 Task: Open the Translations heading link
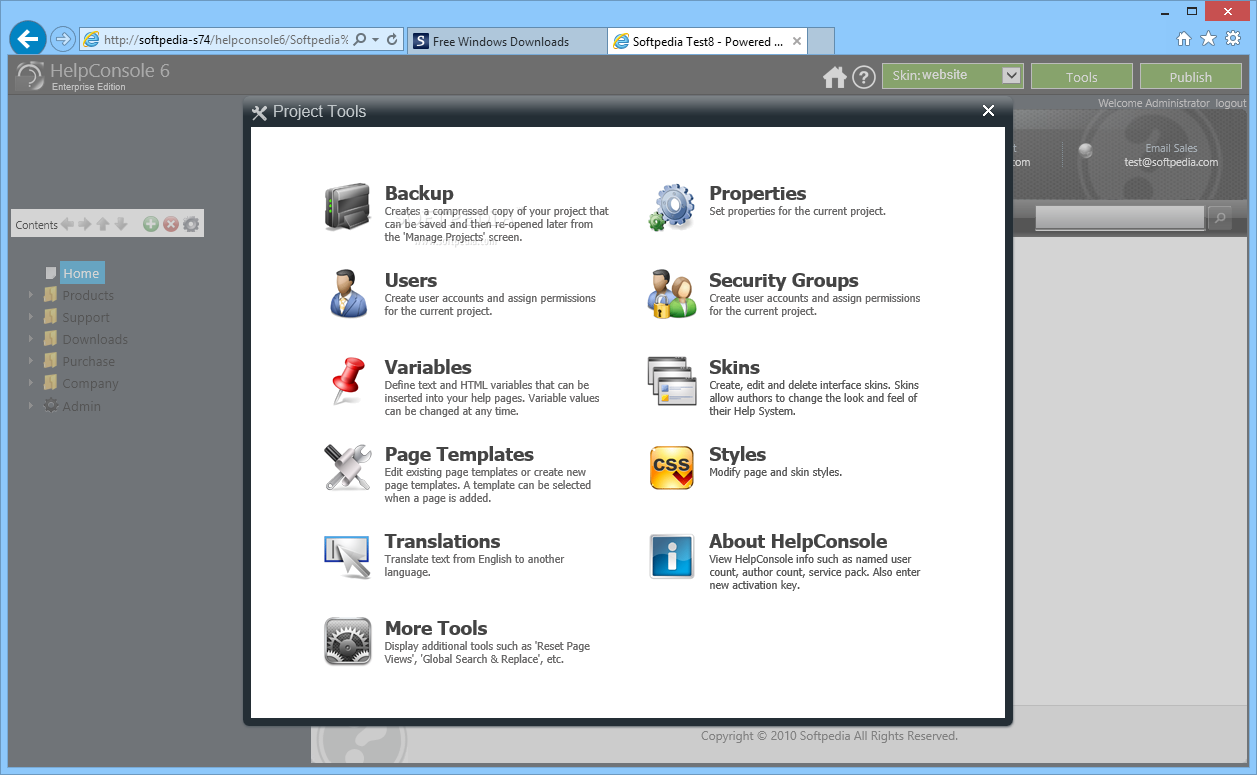click(442, 541)
